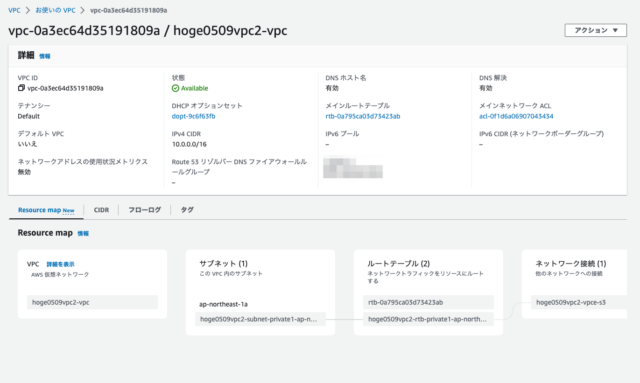Screen dimensions: 640x383
Task: Click 詳細を表示 in the VPC card
Action: pos(60,264)
